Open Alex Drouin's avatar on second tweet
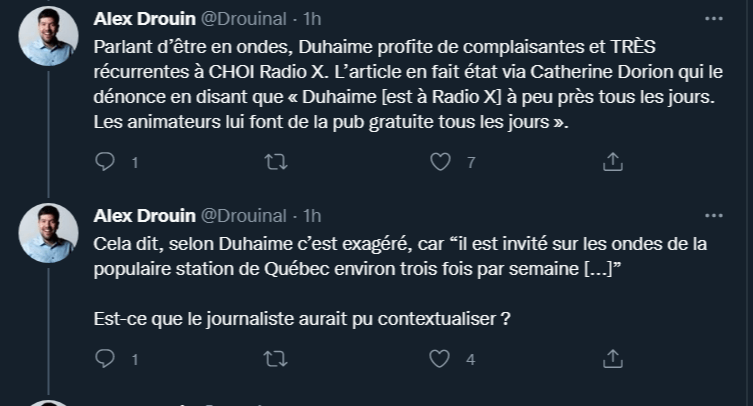The height and width of the screenshot is (406, 753). coord(48,233)
